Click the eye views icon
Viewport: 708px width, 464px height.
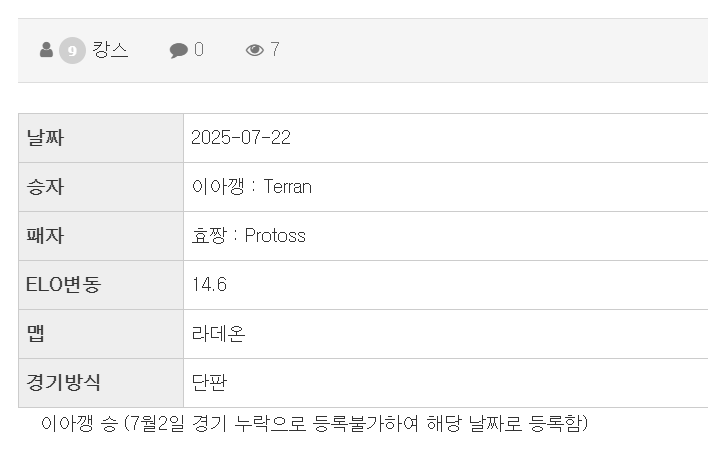[255, 50]
